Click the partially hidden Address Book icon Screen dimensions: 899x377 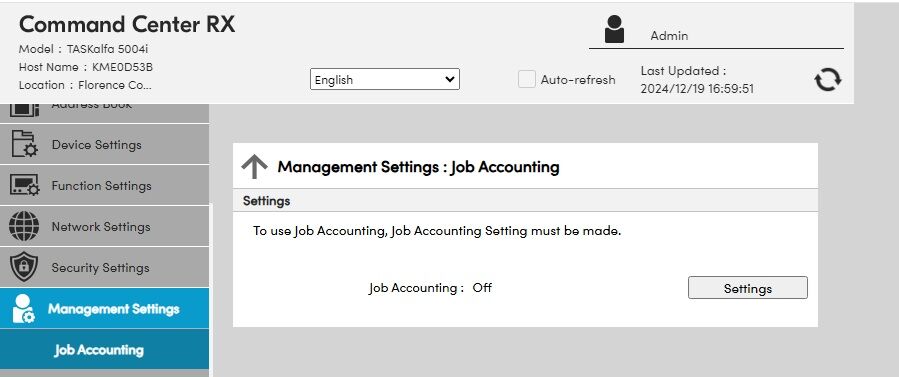pos(24,109)
